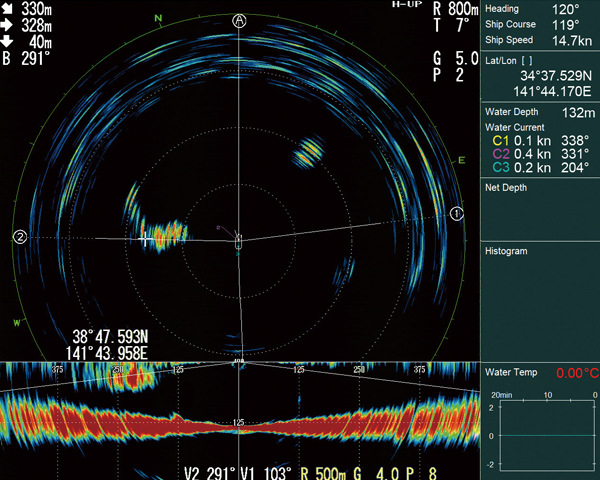The width and height of the screenshot is (600, 480).
Task: Click the white cross cursor on fish echo
Action: click(148, 239)
